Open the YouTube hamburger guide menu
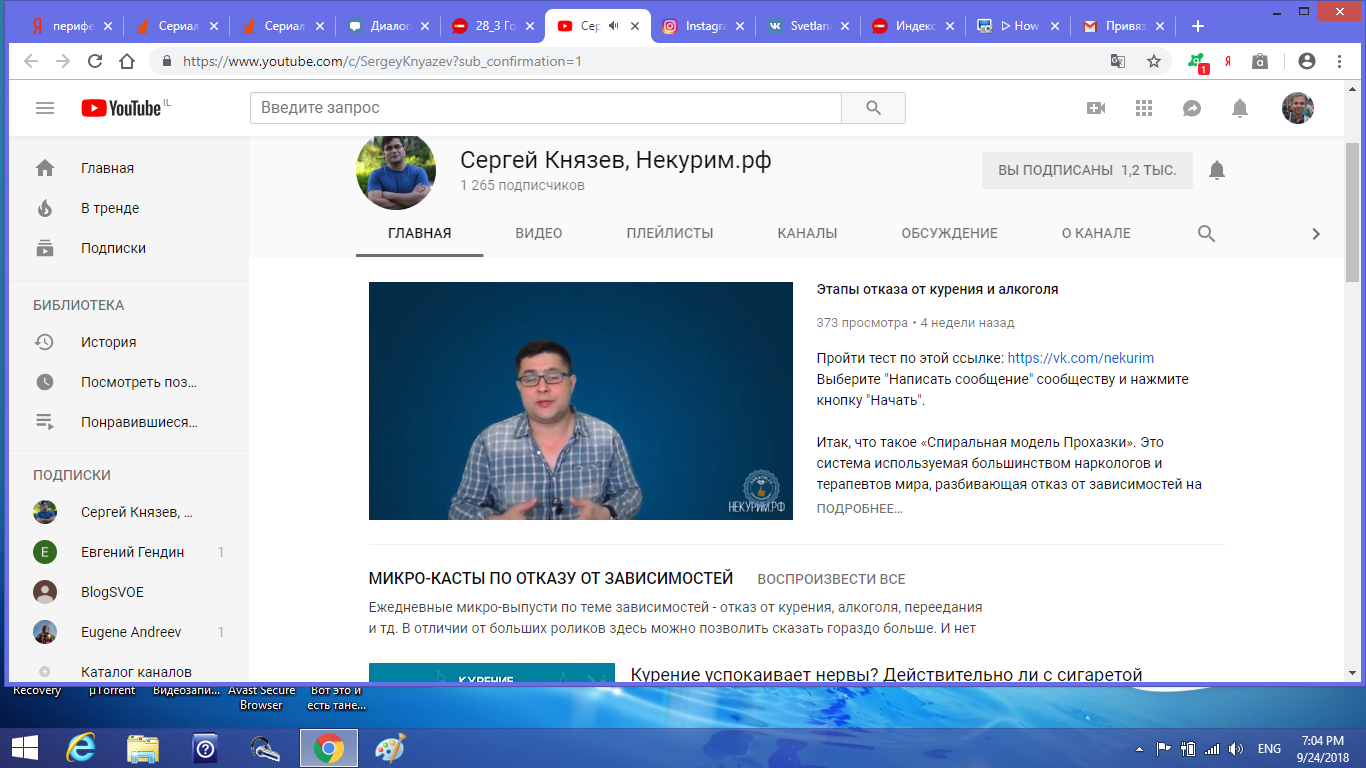Image resolution: width=1366 pixels, height=768 pixels. coord(45,108)
